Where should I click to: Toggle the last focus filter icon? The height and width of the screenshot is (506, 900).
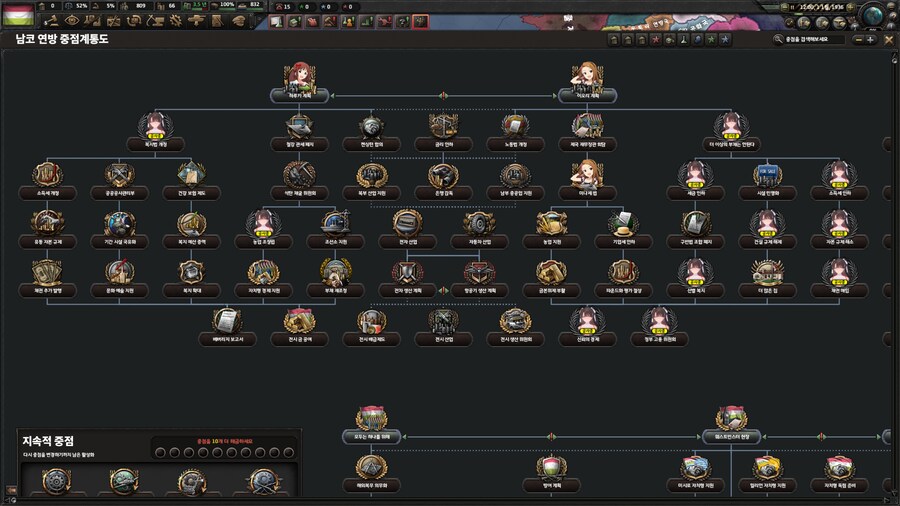(x=725, y=40)
